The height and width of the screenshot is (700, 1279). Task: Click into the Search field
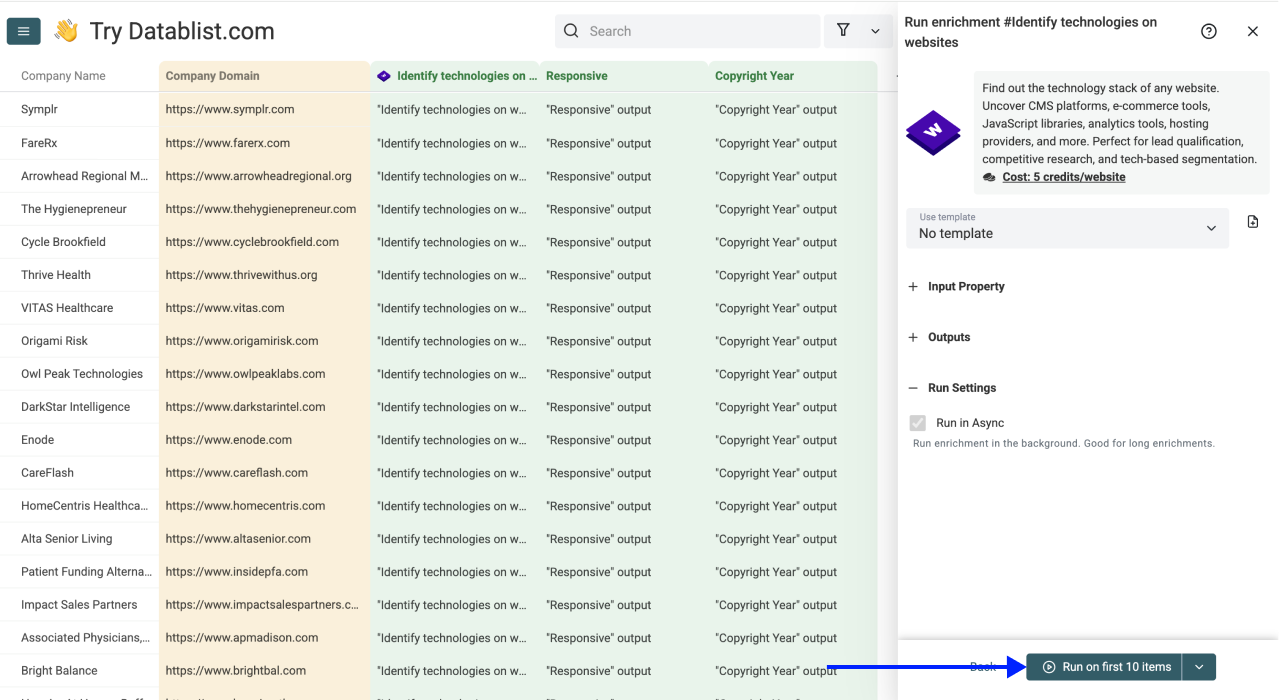click(x=700, y=32)
